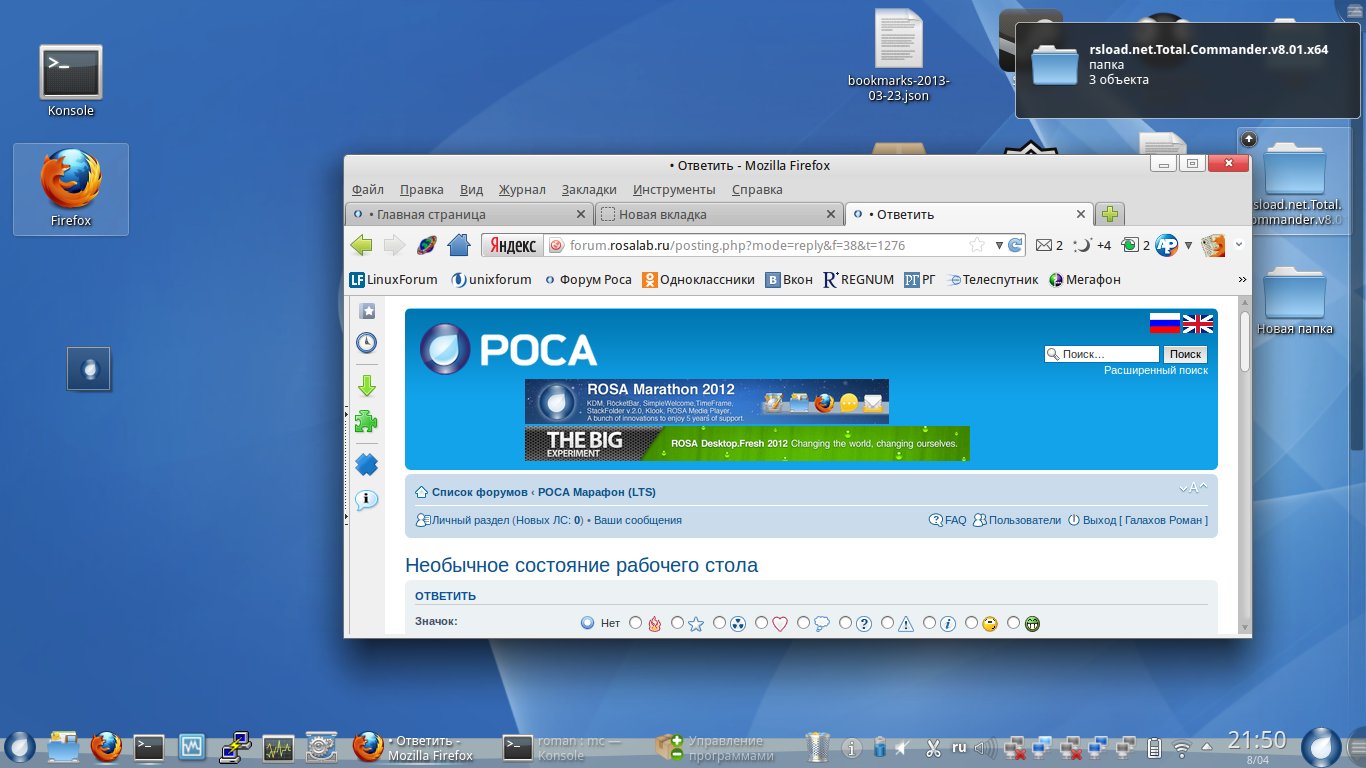The width and height of the screenshot is (1366, 768).
Task: Open the Расширенный поиск link
Action: [1156, 370]
